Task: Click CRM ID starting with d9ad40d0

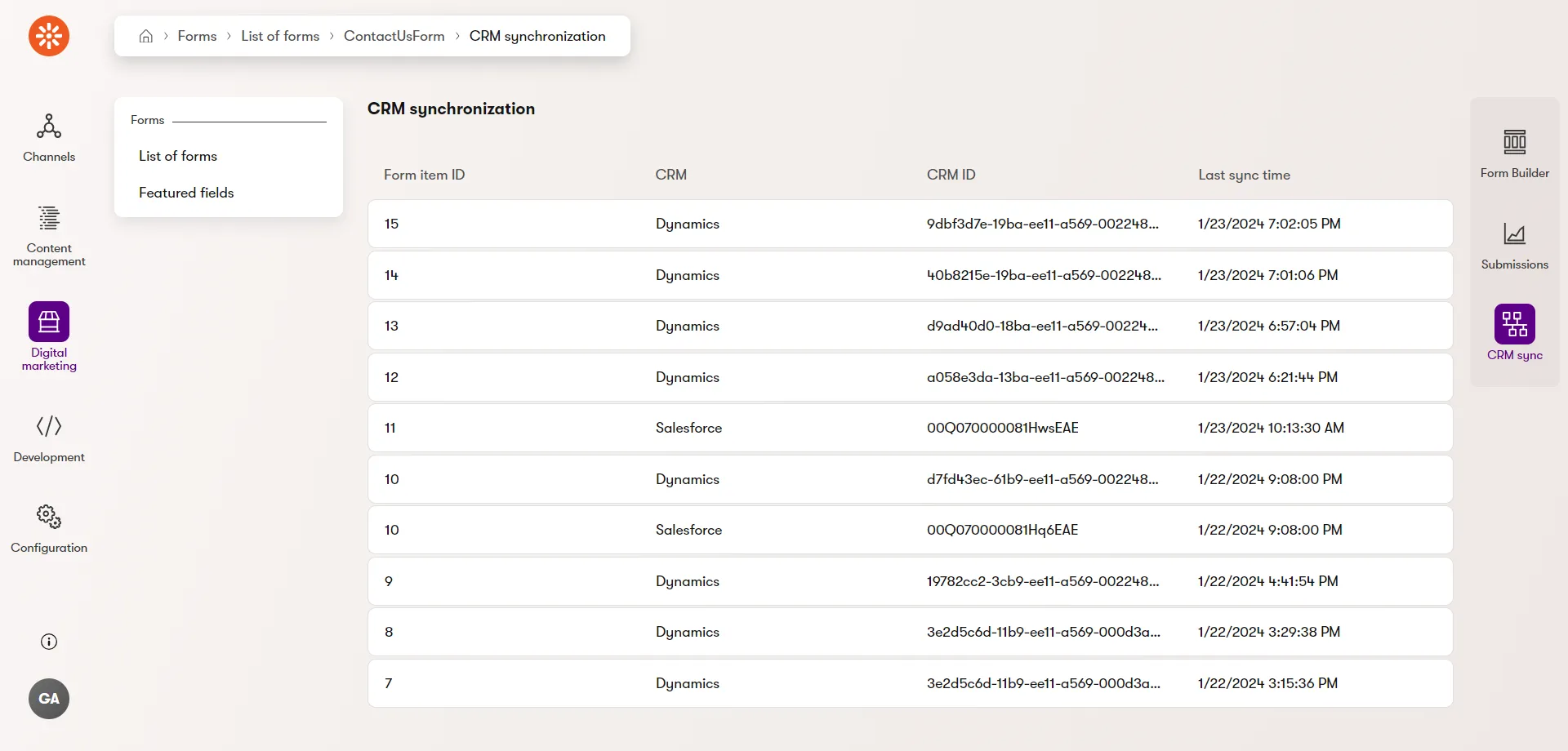Action: click(1043, 326)
